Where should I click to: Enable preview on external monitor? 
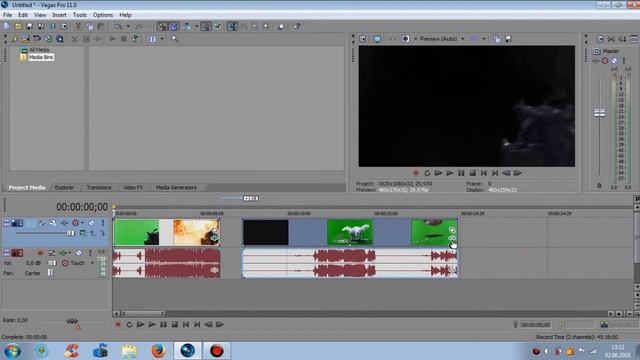(377, 39)
